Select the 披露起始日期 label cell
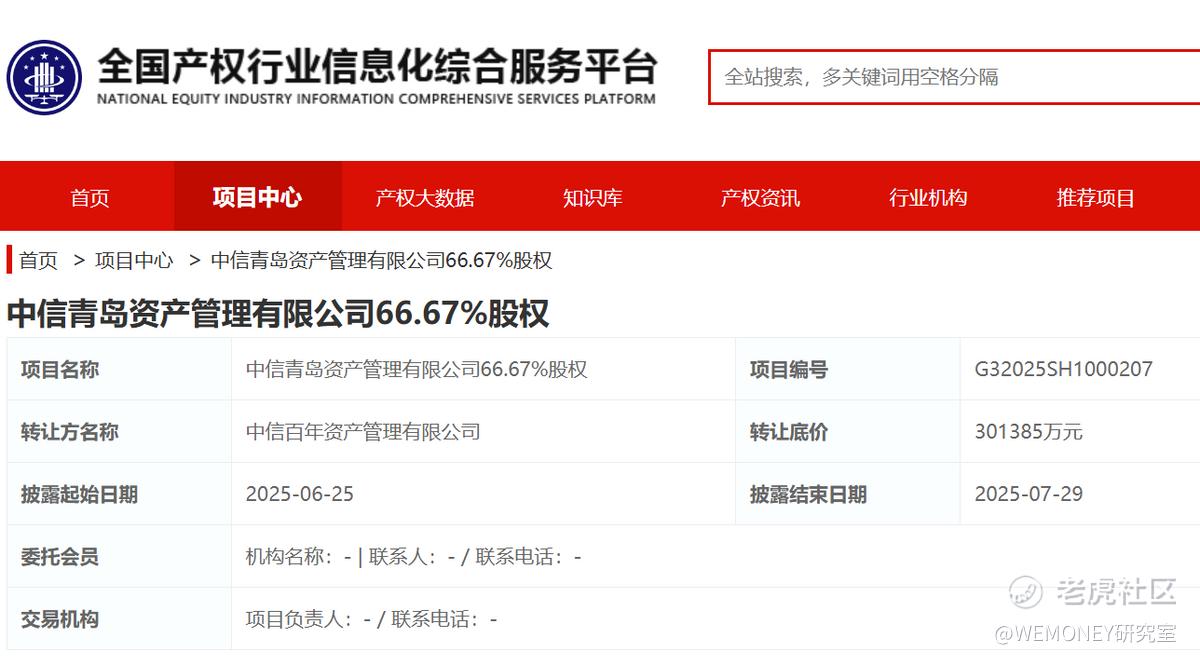Viewport: 1200px width, 661px height. (x=119, y=494)
